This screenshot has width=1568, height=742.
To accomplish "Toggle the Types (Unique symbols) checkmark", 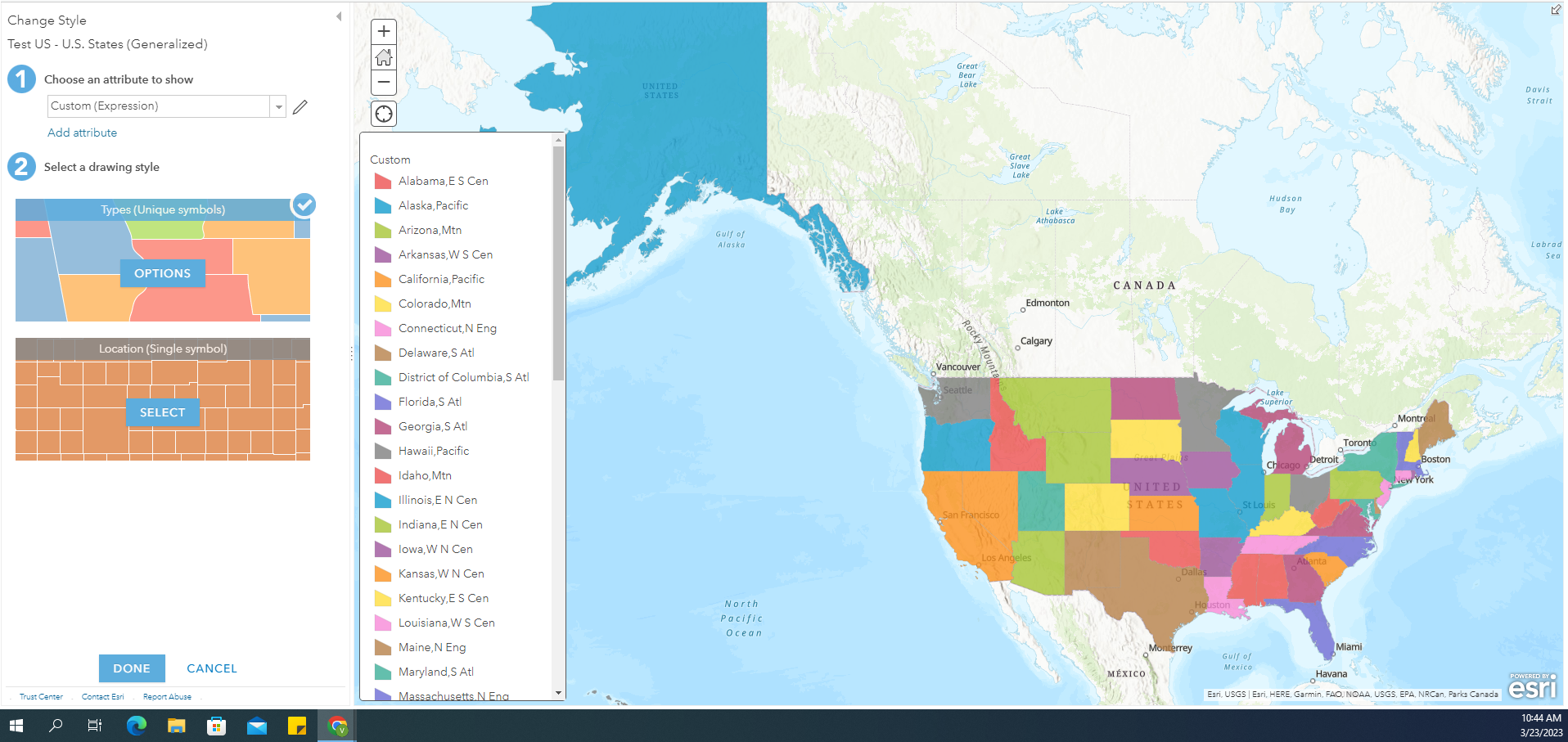I will click(304, 205).
